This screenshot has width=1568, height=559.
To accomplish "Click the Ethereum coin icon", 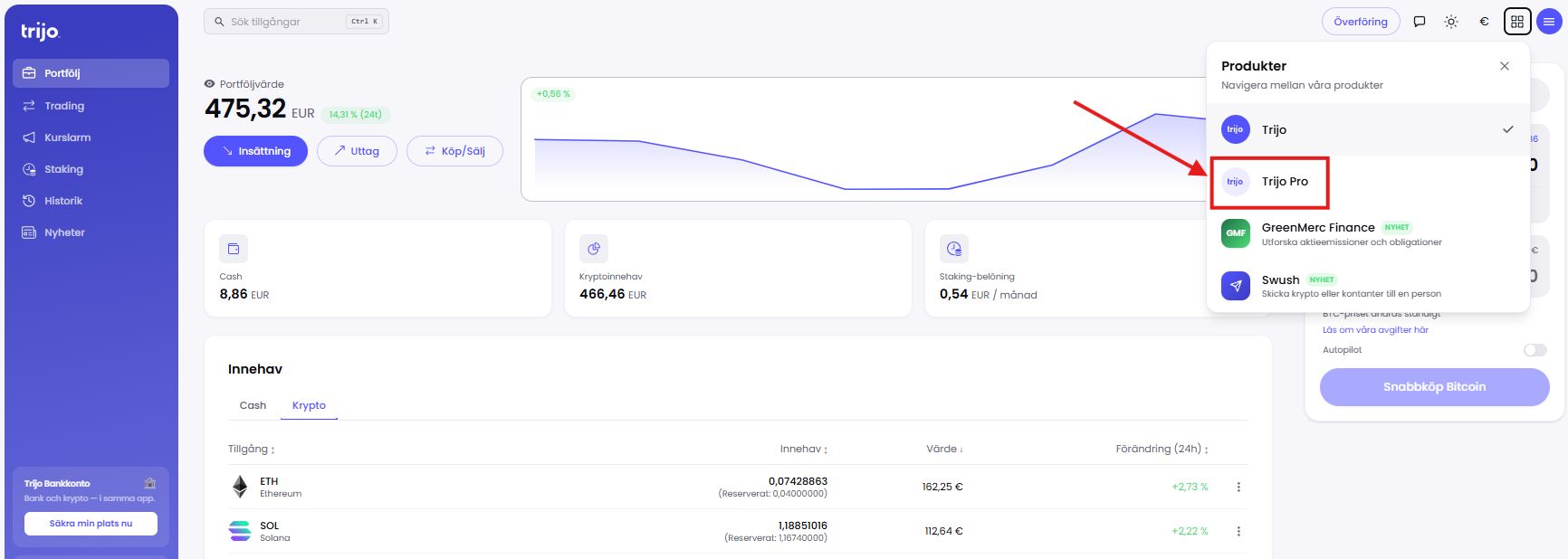I will click(x=240, y=487).
